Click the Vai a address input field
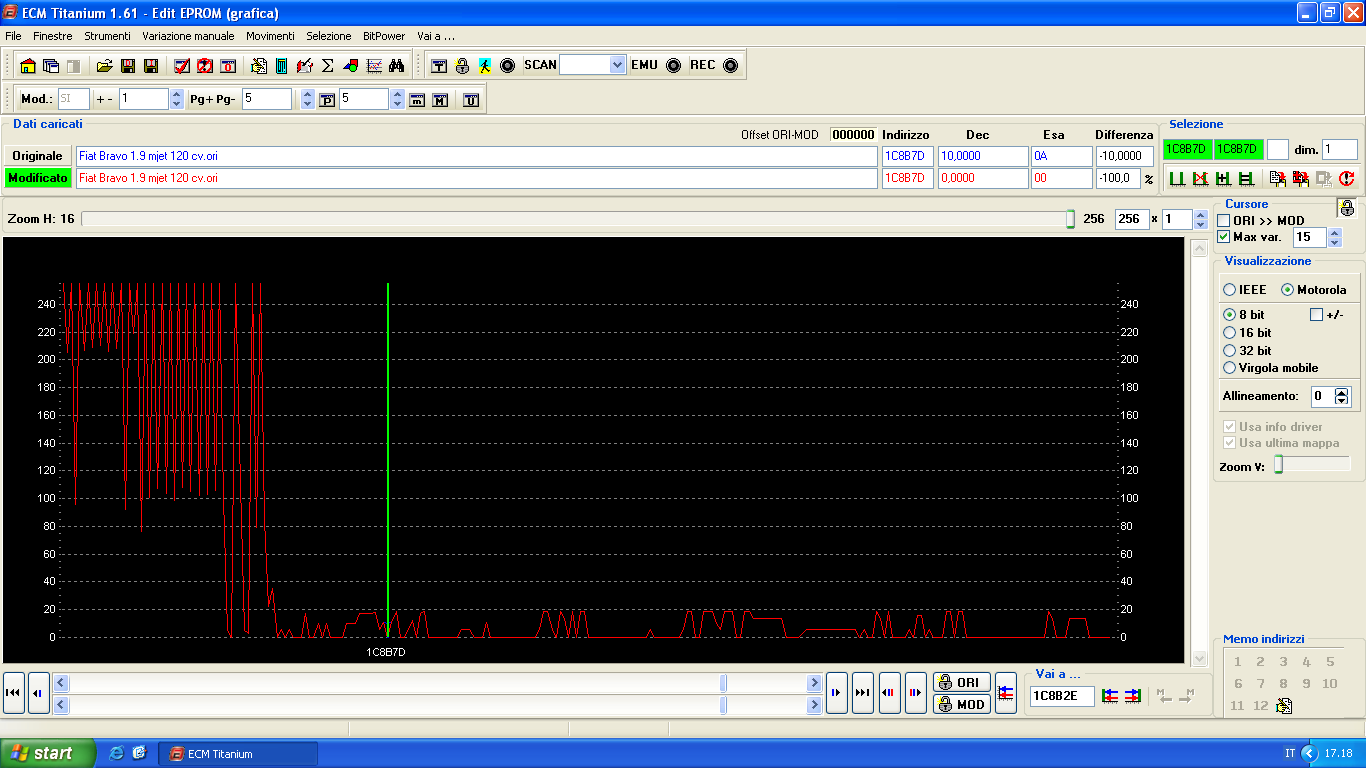Image resolution: width=1366 pixels, height=768 pixels. click(x=1061, y=696)
